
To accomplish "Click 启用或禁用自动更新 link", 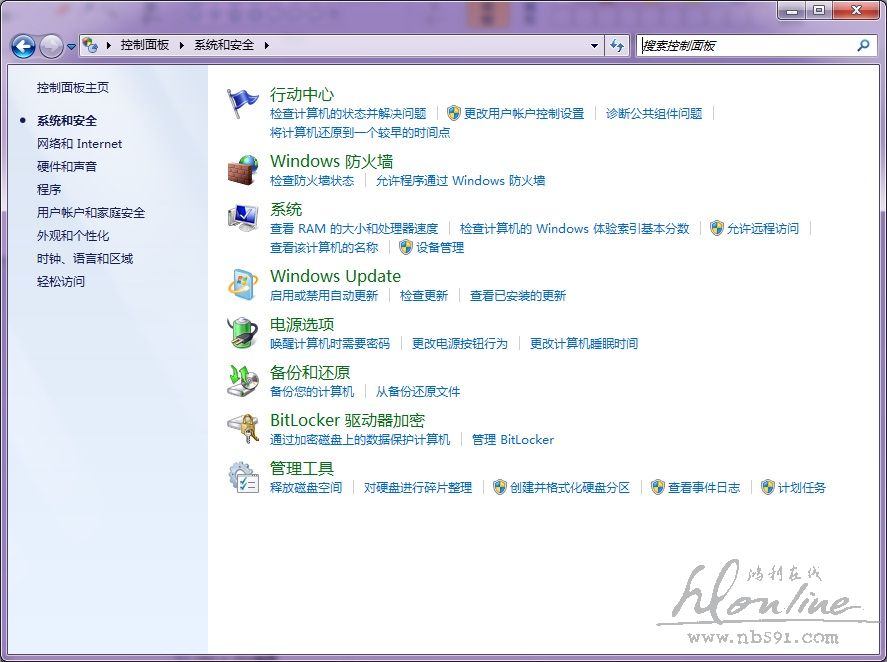I will (x=324, y=295).
